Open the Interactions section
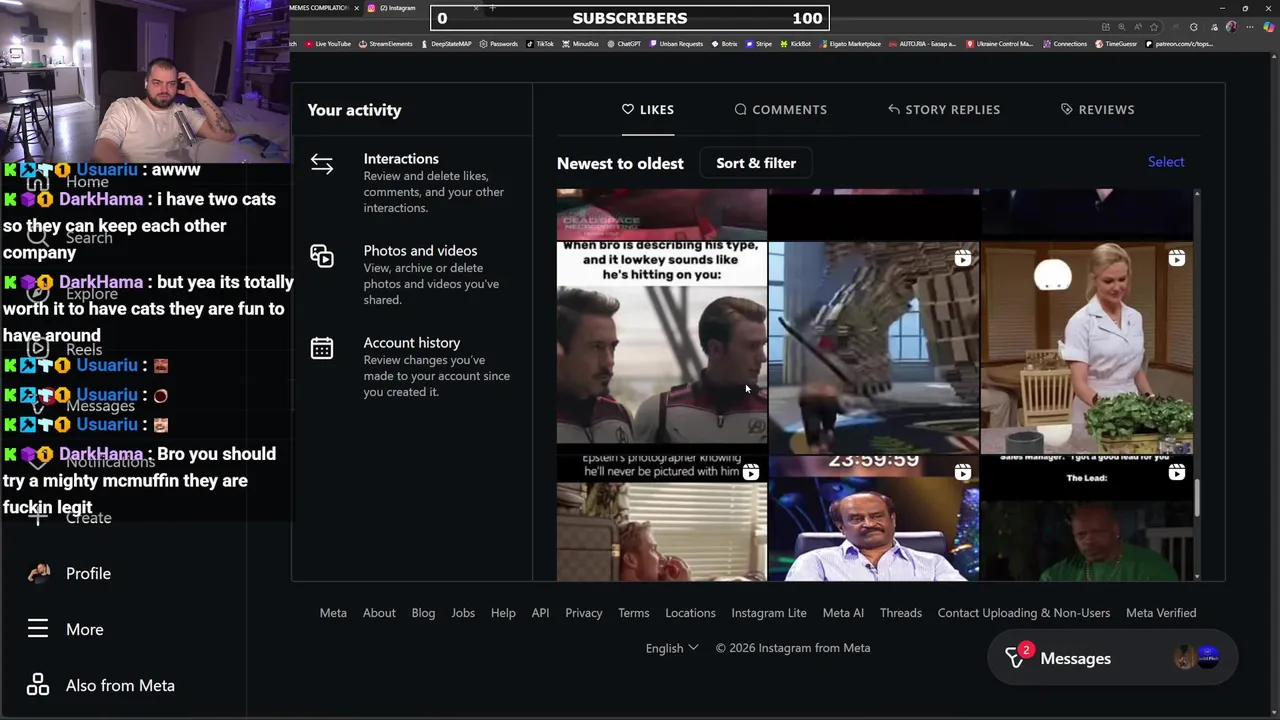The height and width of the screenshot is (720, 1280). pos(412,182)
